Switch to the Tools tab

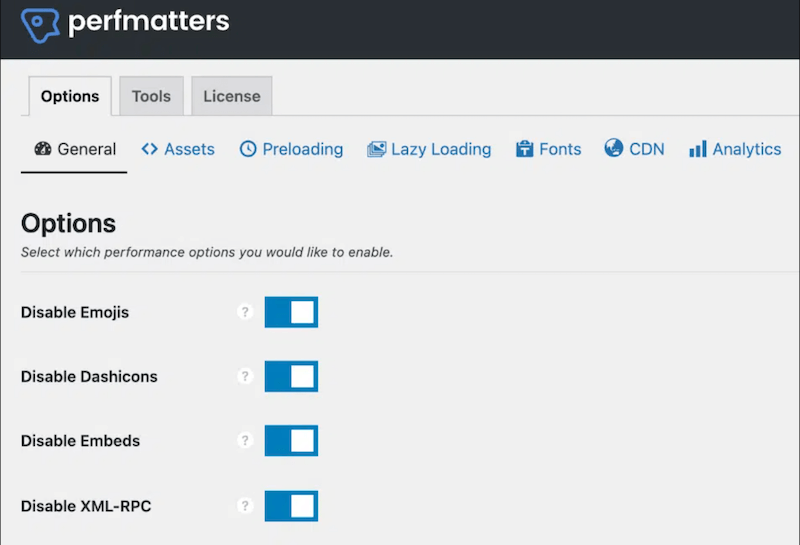(152, 96)
